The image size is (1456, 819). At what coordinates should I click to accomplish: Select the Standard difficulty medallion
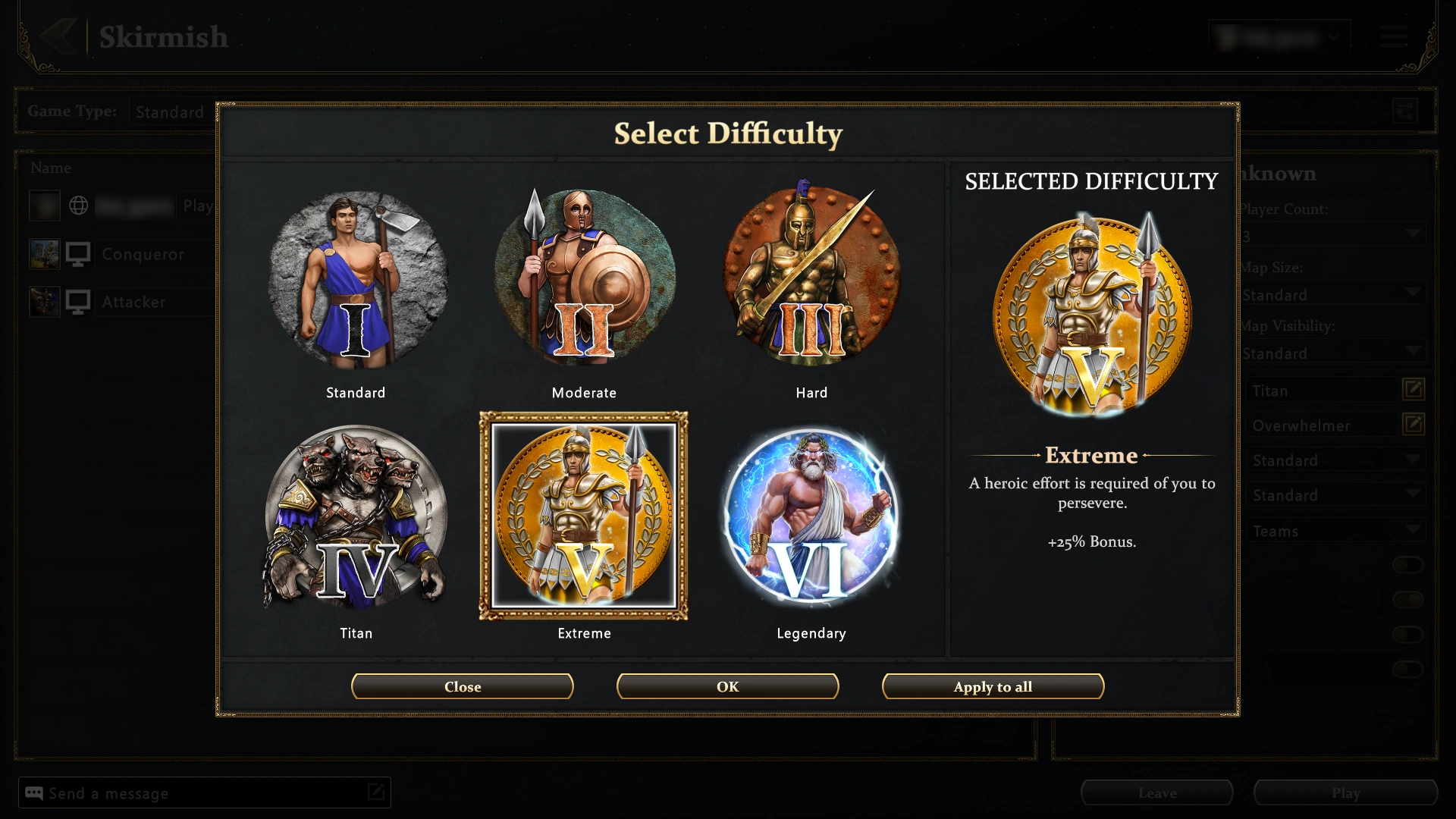(x=356, y=279)
